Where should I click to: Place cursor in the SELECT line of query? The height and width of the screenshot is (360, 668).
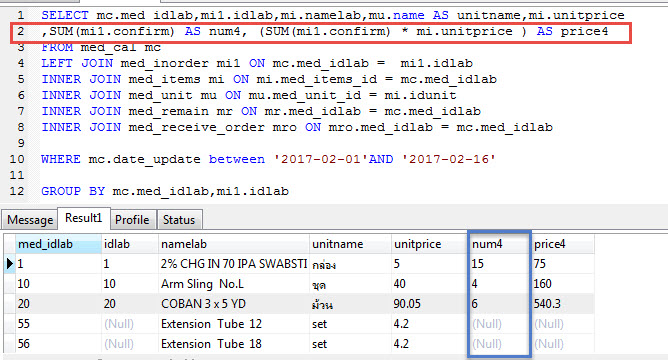pos(333,15)
